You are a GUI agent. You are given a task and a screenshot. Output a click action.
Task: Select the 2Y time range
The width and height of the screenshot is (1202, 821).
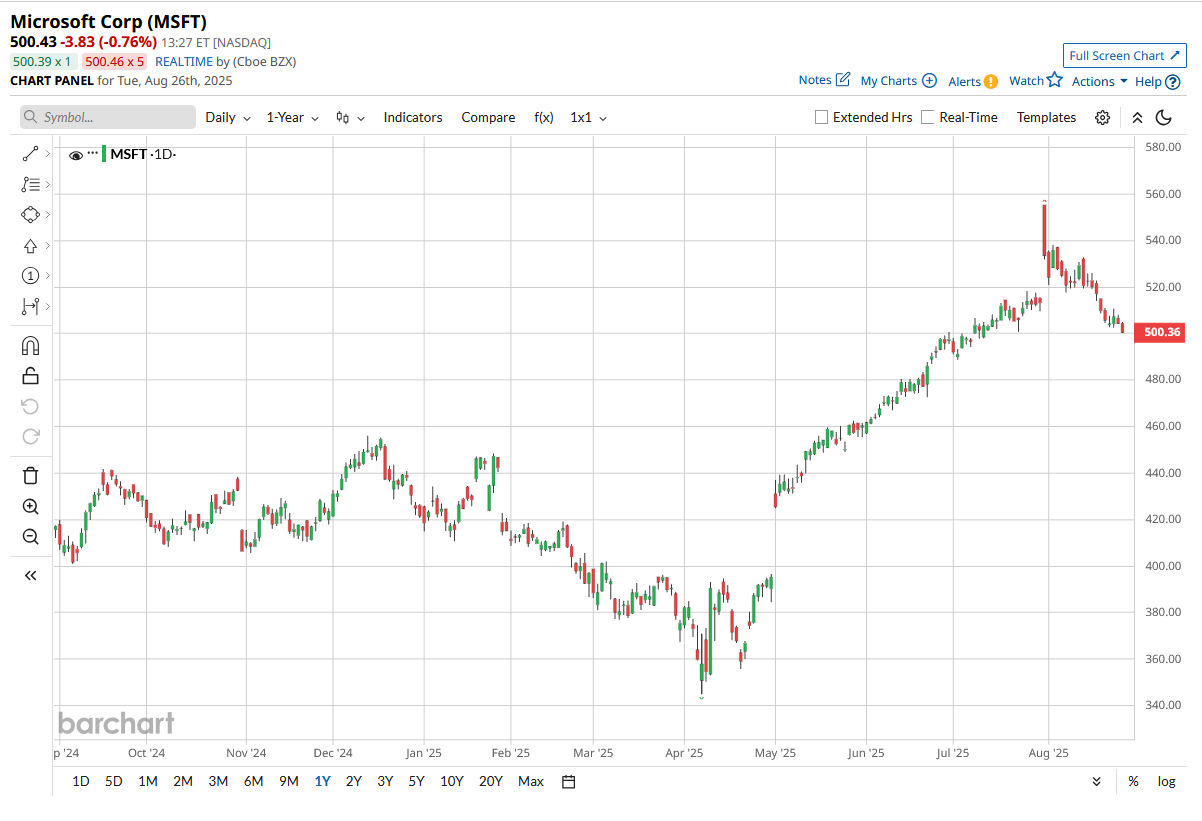(353, 781)
